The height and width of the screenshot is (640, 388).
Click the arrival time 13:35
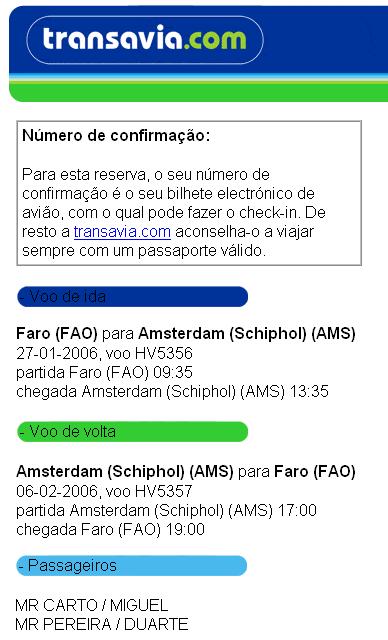[x=309, y=391]
